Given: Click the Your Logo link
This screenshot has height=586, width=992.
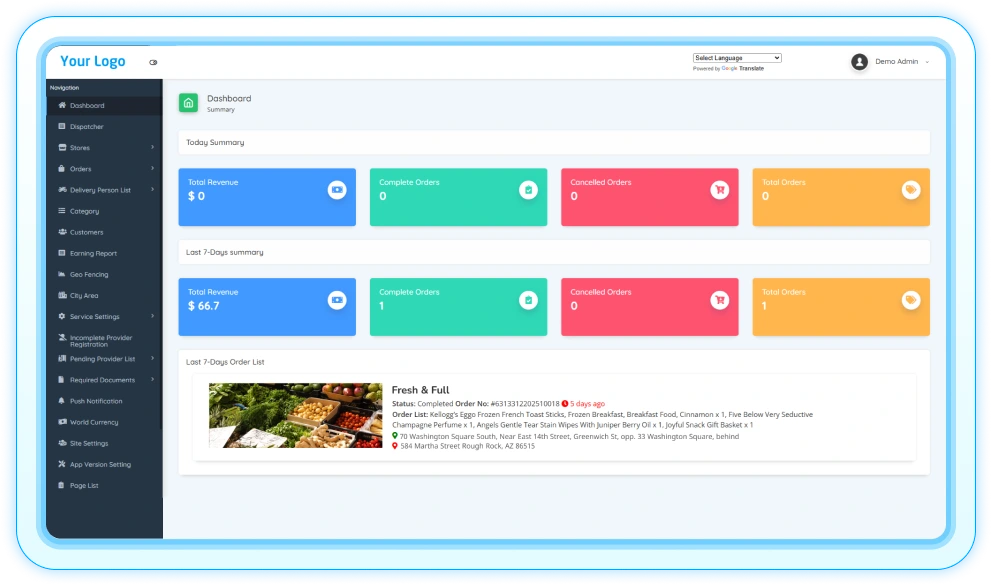Looking at the screenshot, I should click(x=92, y=61).
